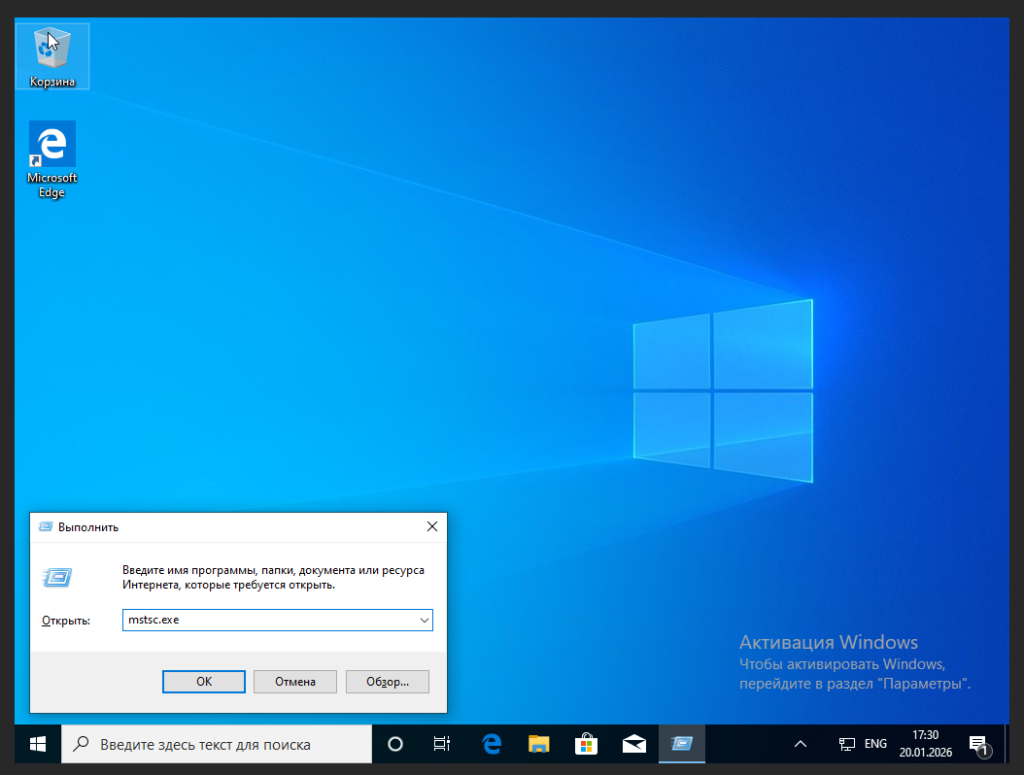The width and height of the screenshot is (1024, 775).
Task: Show hidden system tray icons chevron
Action: coord(800,744)
